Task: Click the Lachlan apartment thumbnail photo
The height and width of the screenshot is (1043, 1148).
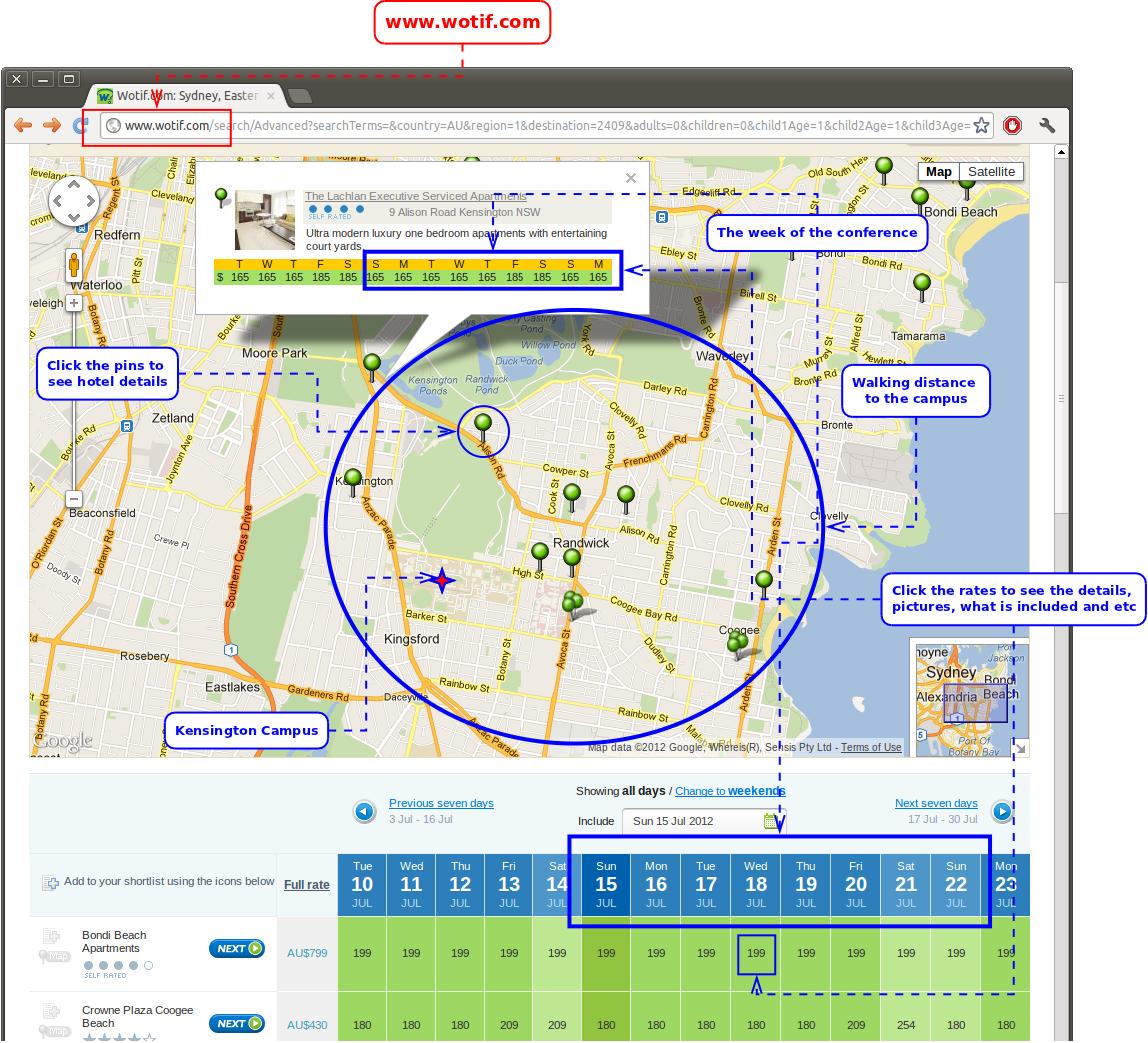Action: tap(264, 220)
